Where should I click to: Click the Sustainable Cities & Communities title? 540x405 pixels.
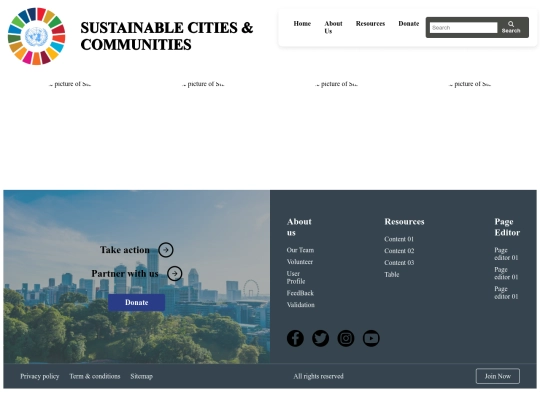click(167, 36)
